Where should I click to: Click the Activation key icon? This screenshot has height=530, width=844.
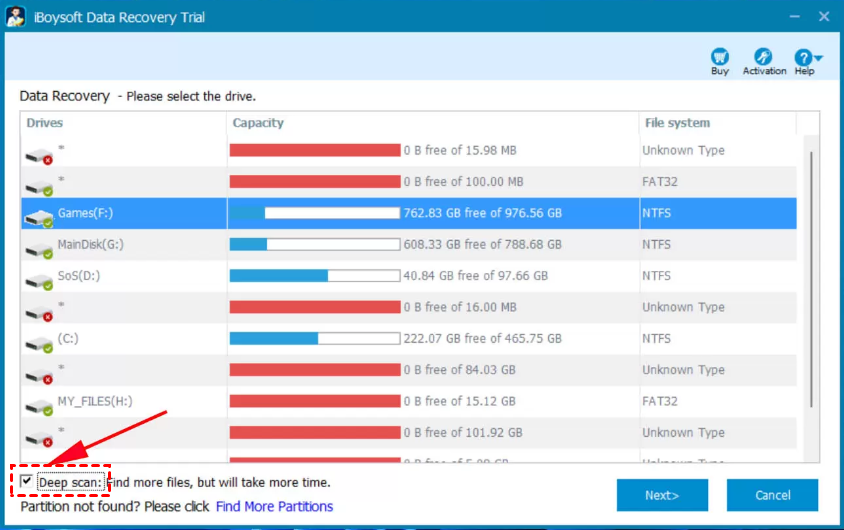tap(763, 56)
